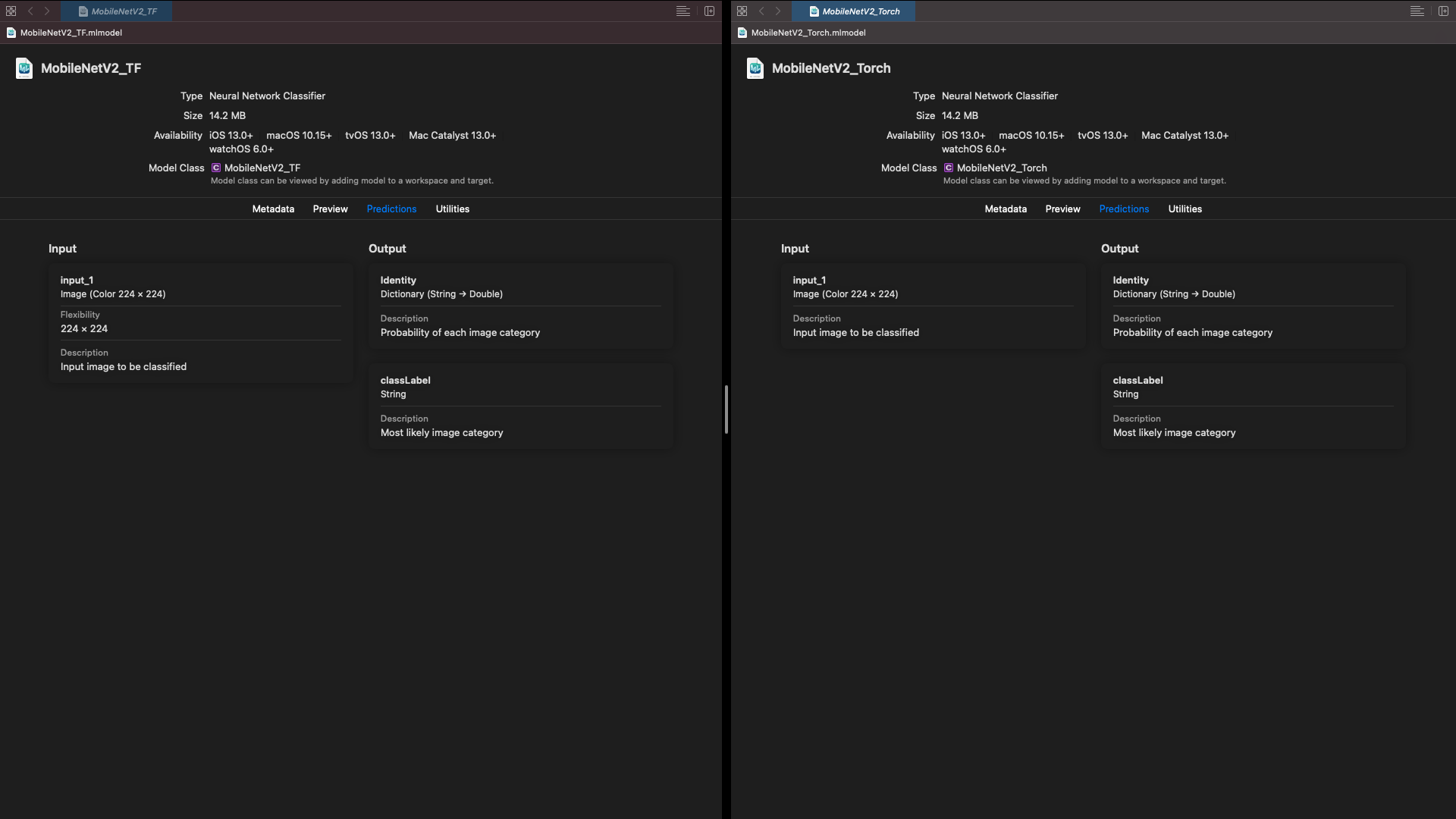The height and width of the screenshot is (819, 1456).
Task: Click MobileNetV2_Torch.mlmodel breadcrumb path item
Action: [x=808, y=33]
